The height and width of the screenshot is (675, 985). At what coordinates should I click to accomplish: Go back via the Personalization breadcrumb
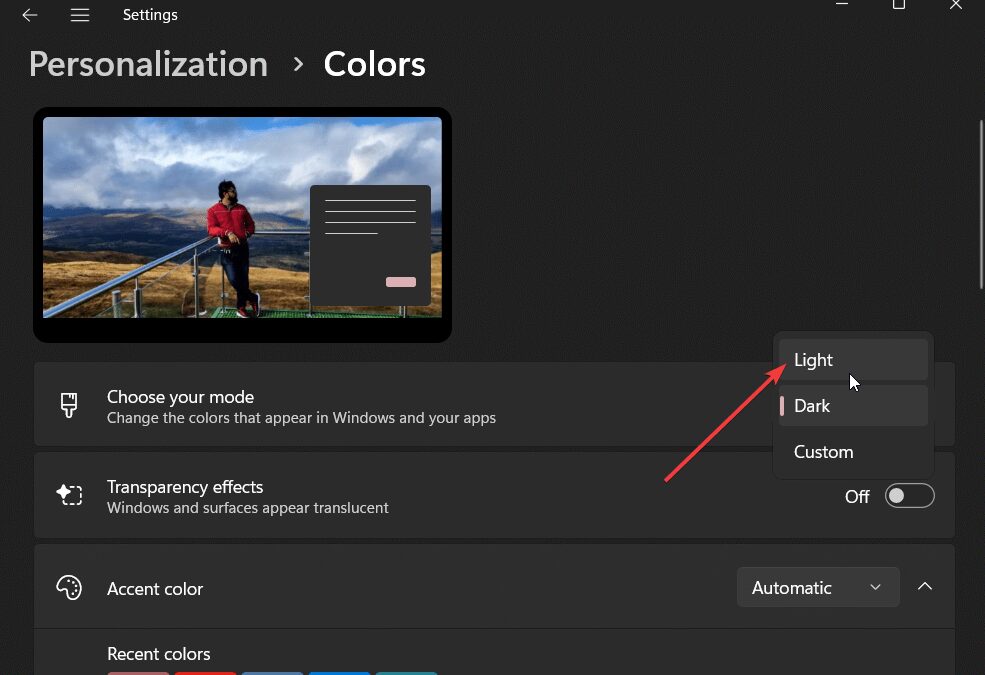148,64
